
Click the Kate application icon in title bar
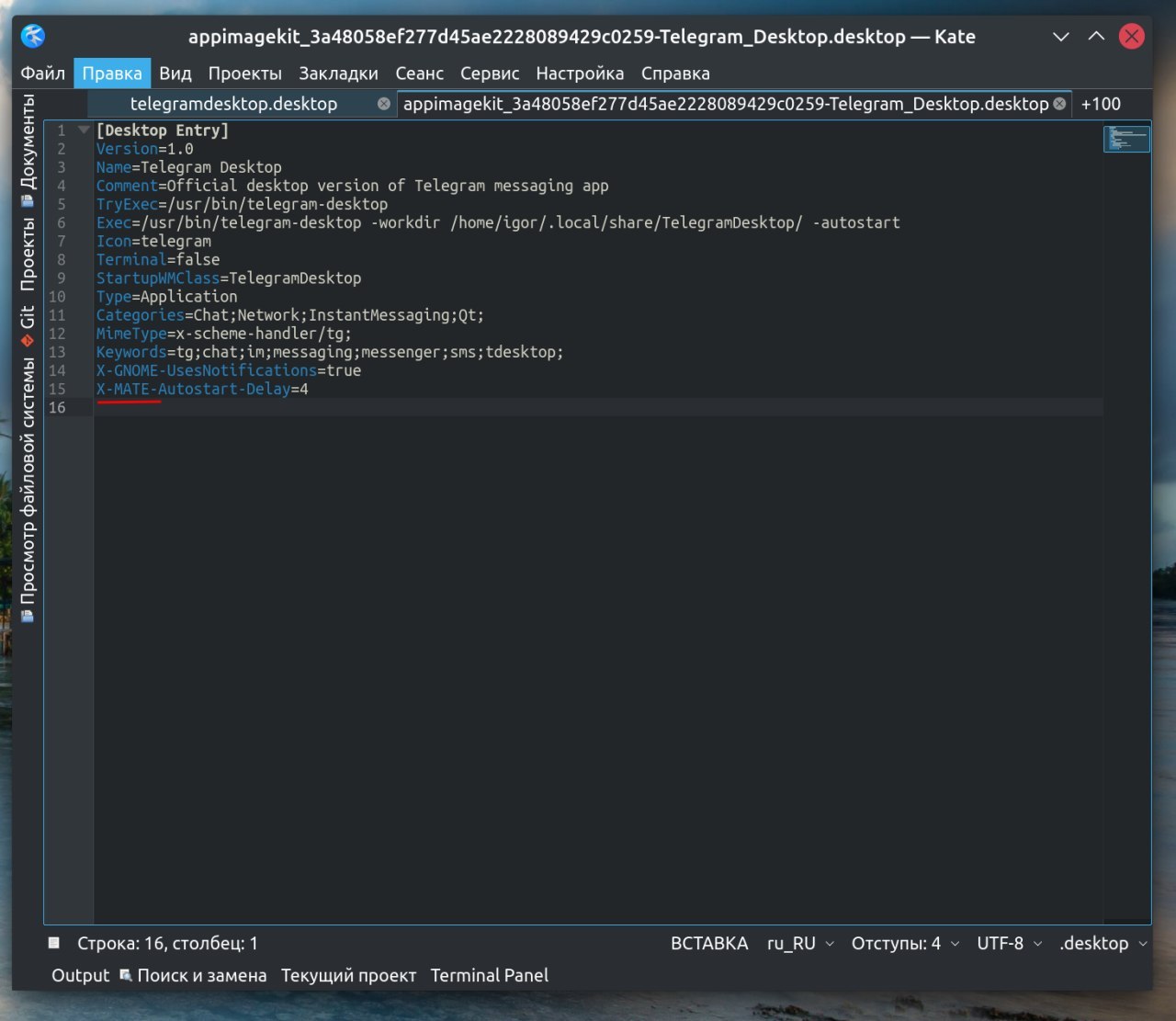click(33, 37)
